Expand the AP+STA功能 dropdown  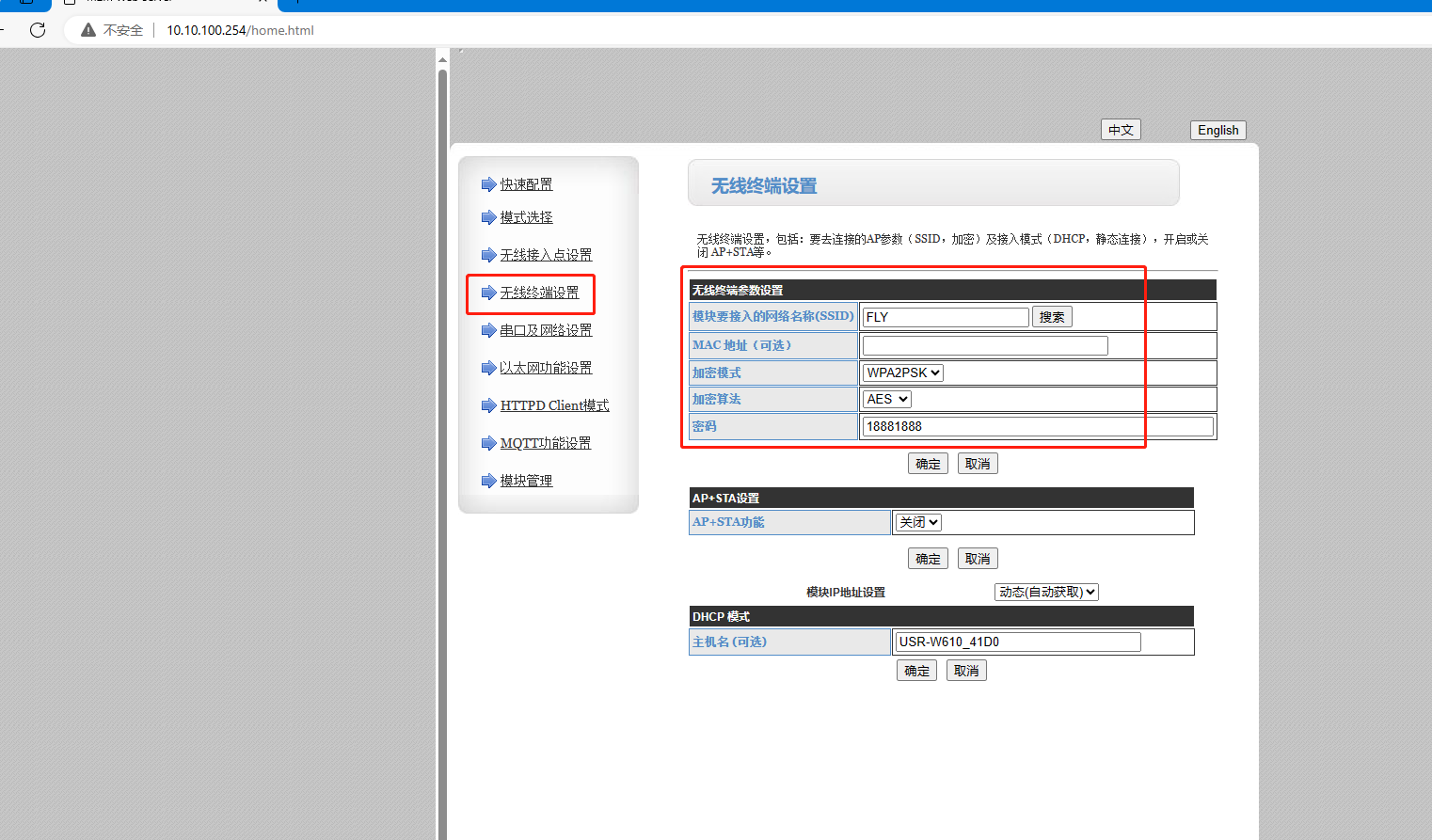coord(918,522)
